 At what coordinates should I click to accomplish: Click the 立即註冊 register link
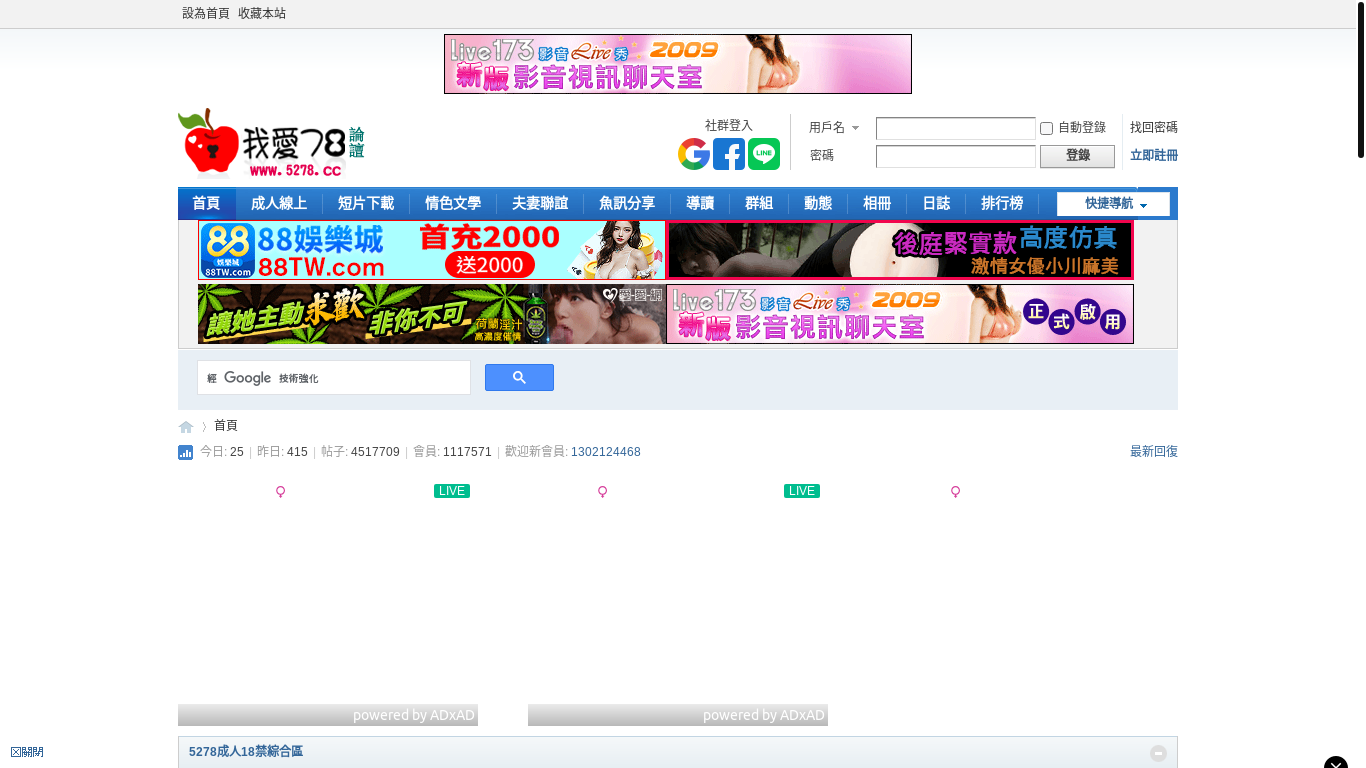pyautogui.click(x=1153, y=156)
